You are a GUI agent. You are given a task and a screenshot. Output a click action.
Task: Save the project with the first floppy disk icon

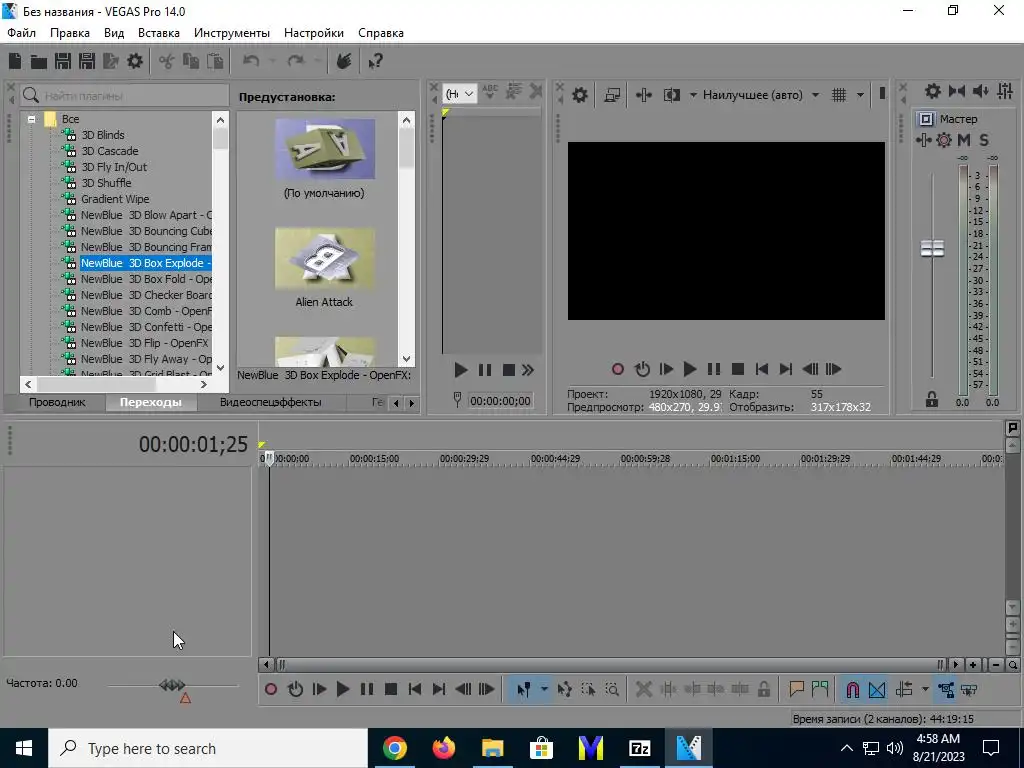[63, 61]
